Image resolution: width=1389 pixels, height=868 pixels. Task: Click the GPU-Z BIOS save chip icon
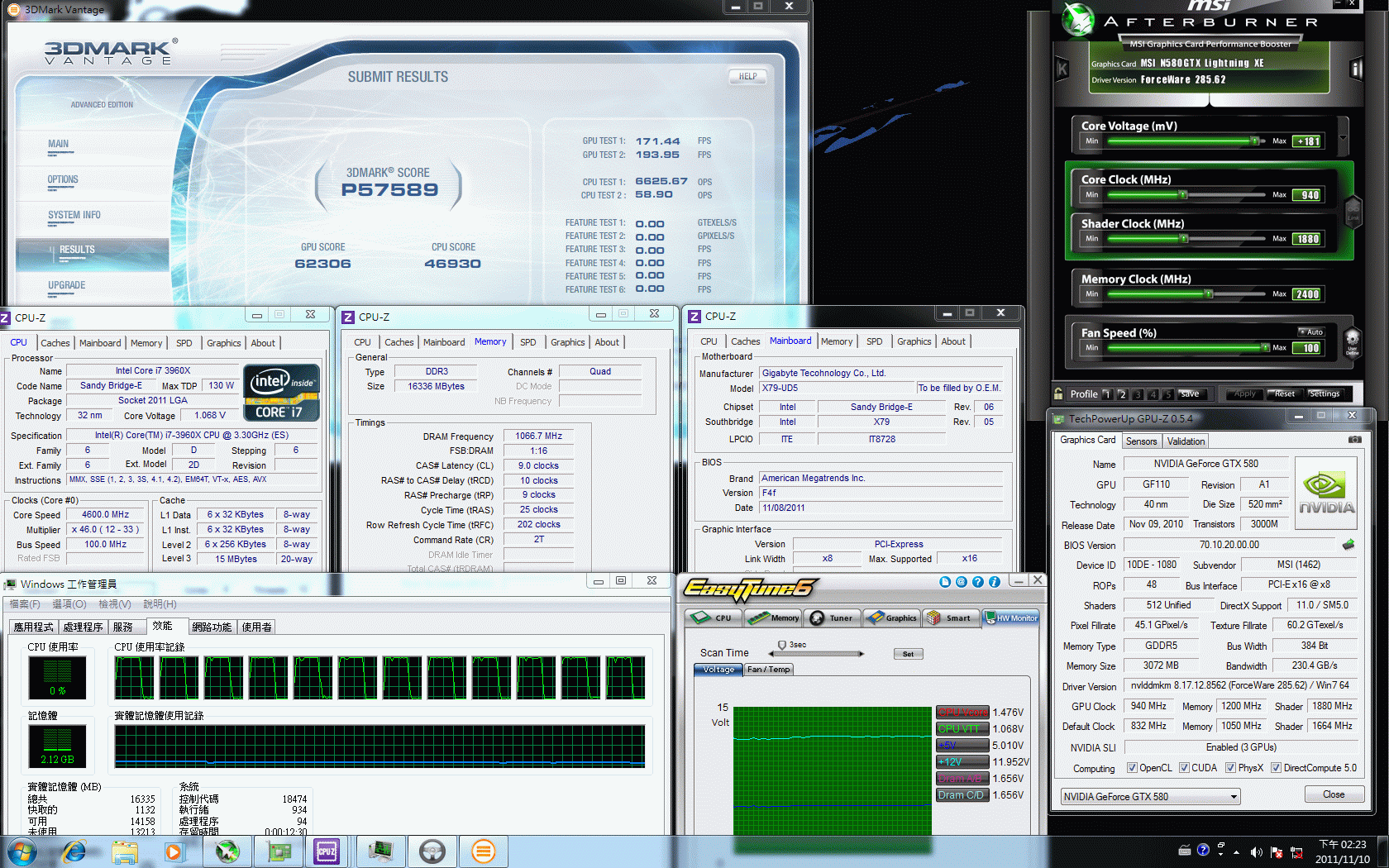(x=1348, y=545)
